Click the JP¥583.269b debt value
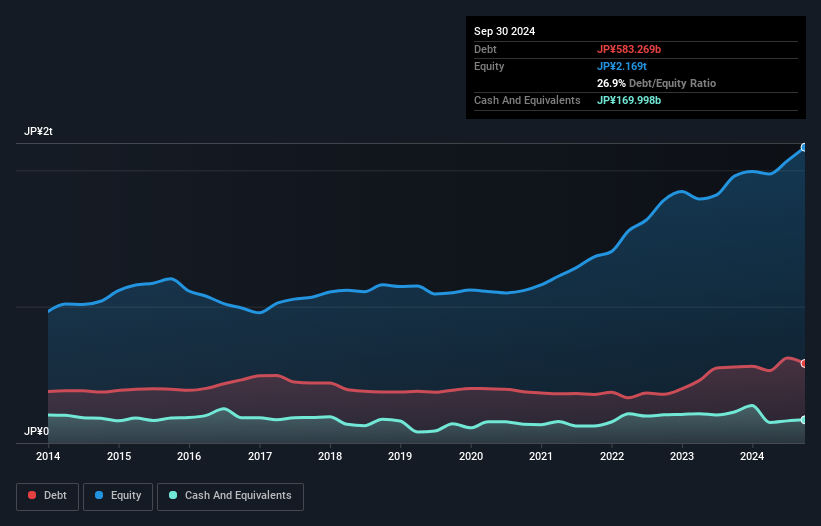 pos(629,49)
